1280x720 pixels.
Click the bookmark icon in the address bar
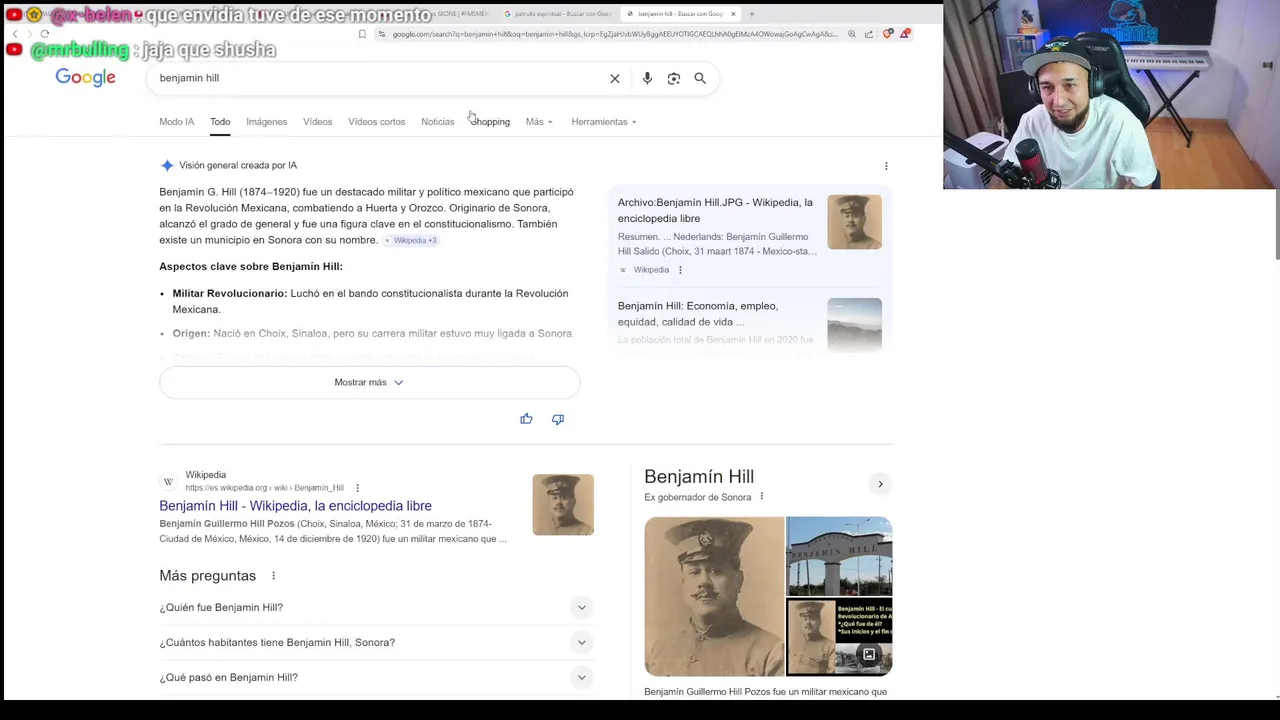[362, 34]
